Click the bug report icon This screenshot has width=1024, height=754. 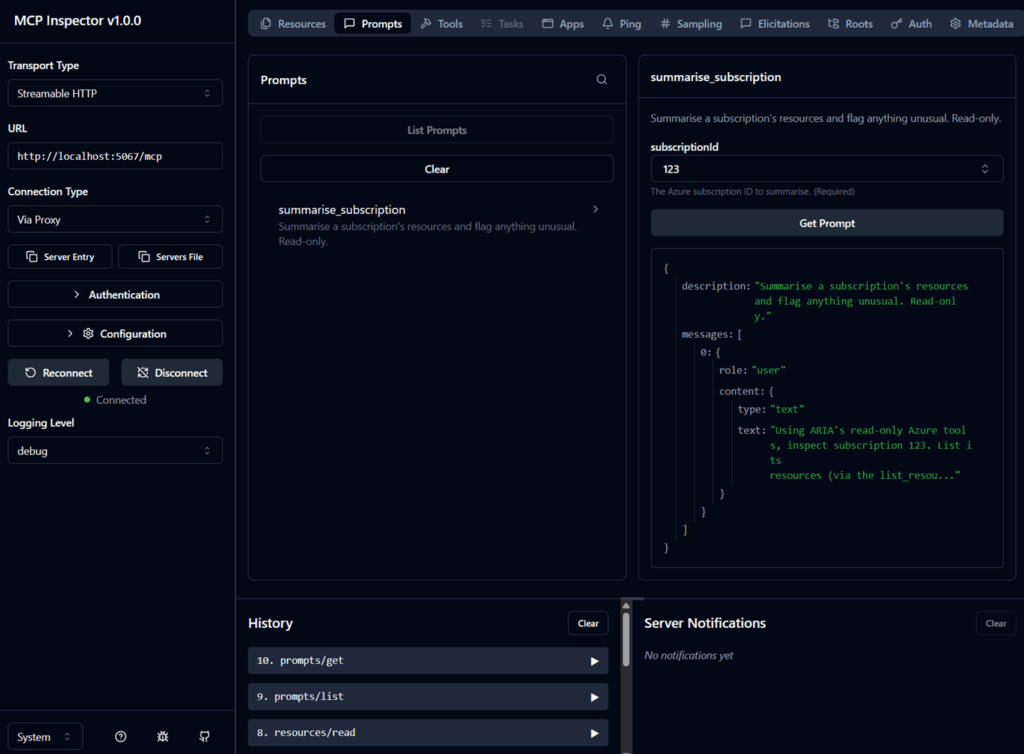pyautogui.click(x=163, y=736)
